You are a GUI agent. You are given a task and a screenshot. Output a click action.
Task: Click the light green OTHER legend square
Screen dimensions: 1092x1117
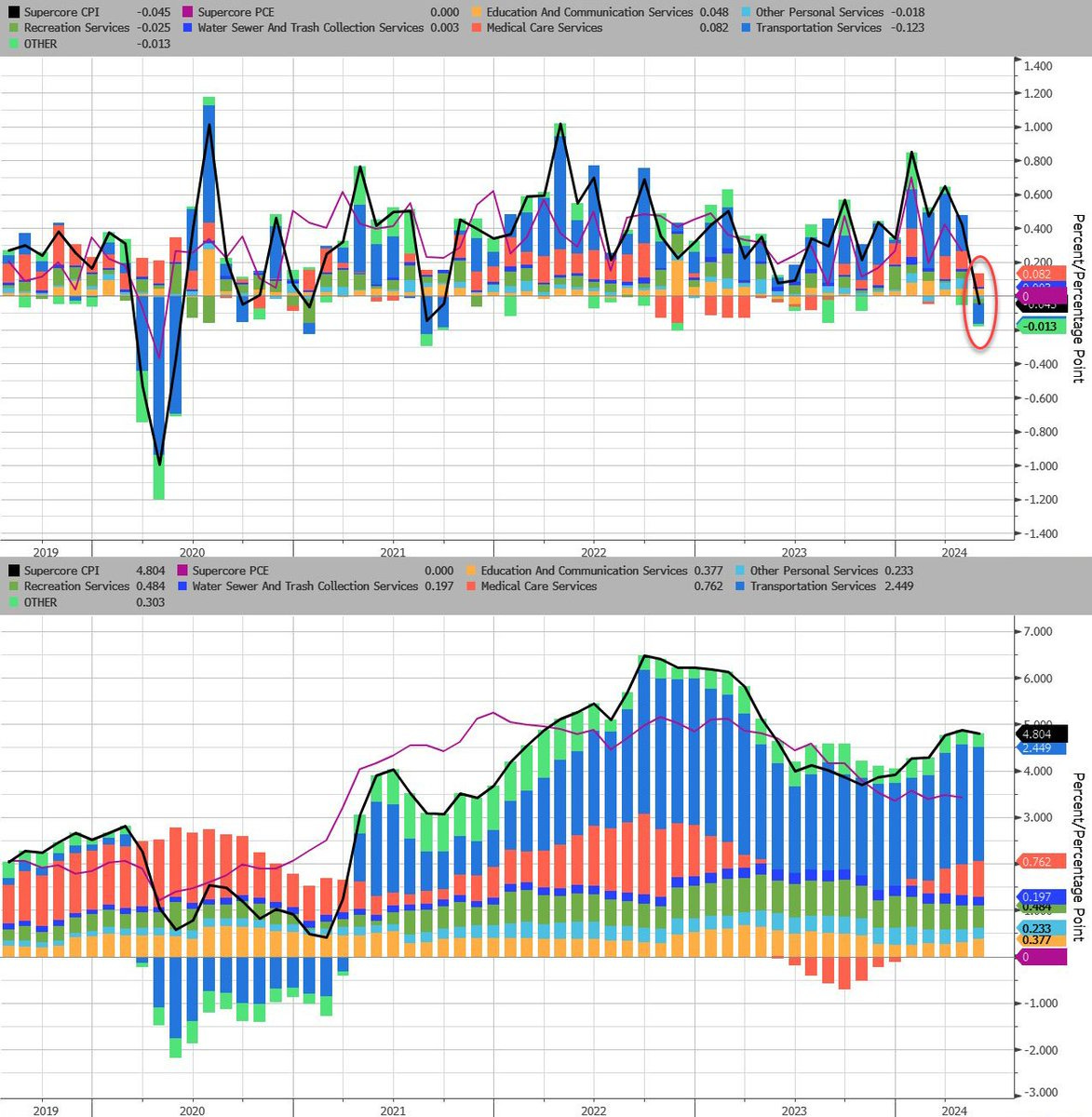point(13,43)
